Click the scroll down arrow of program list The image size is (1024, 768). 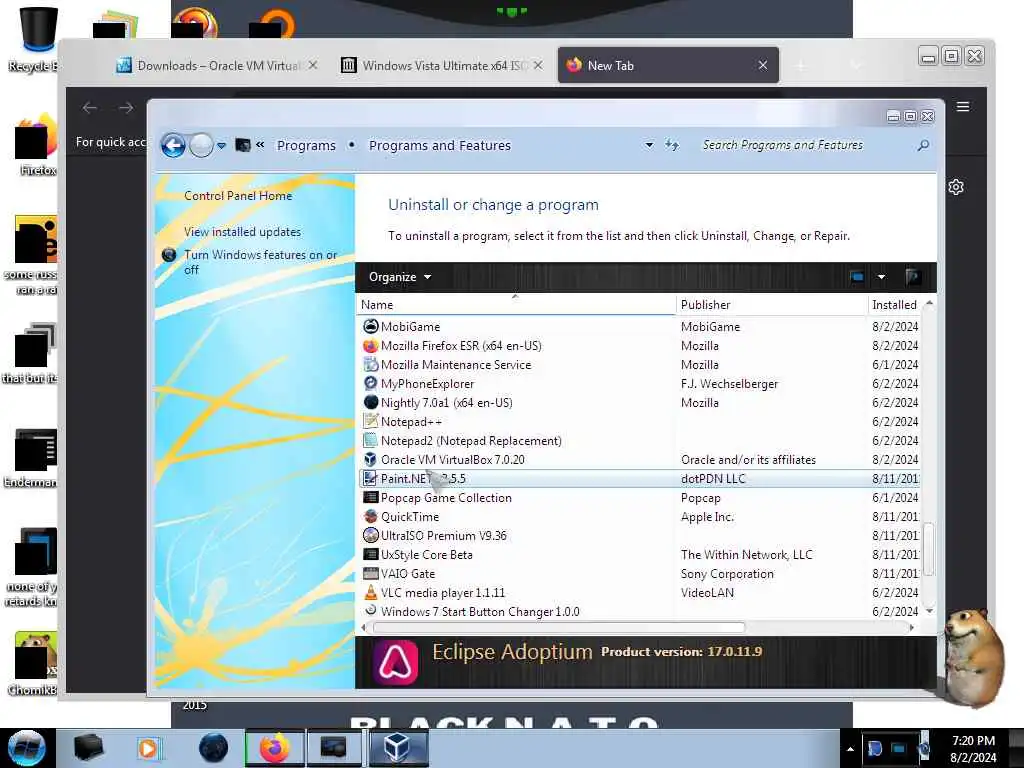click(x=929, y=611)
